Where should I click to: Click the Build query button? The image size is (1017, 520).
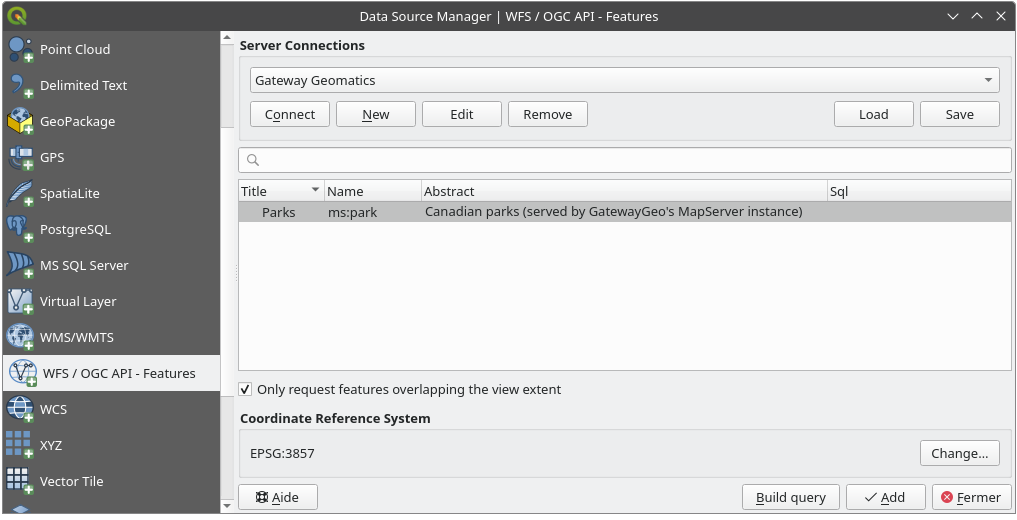coord(790,497)
